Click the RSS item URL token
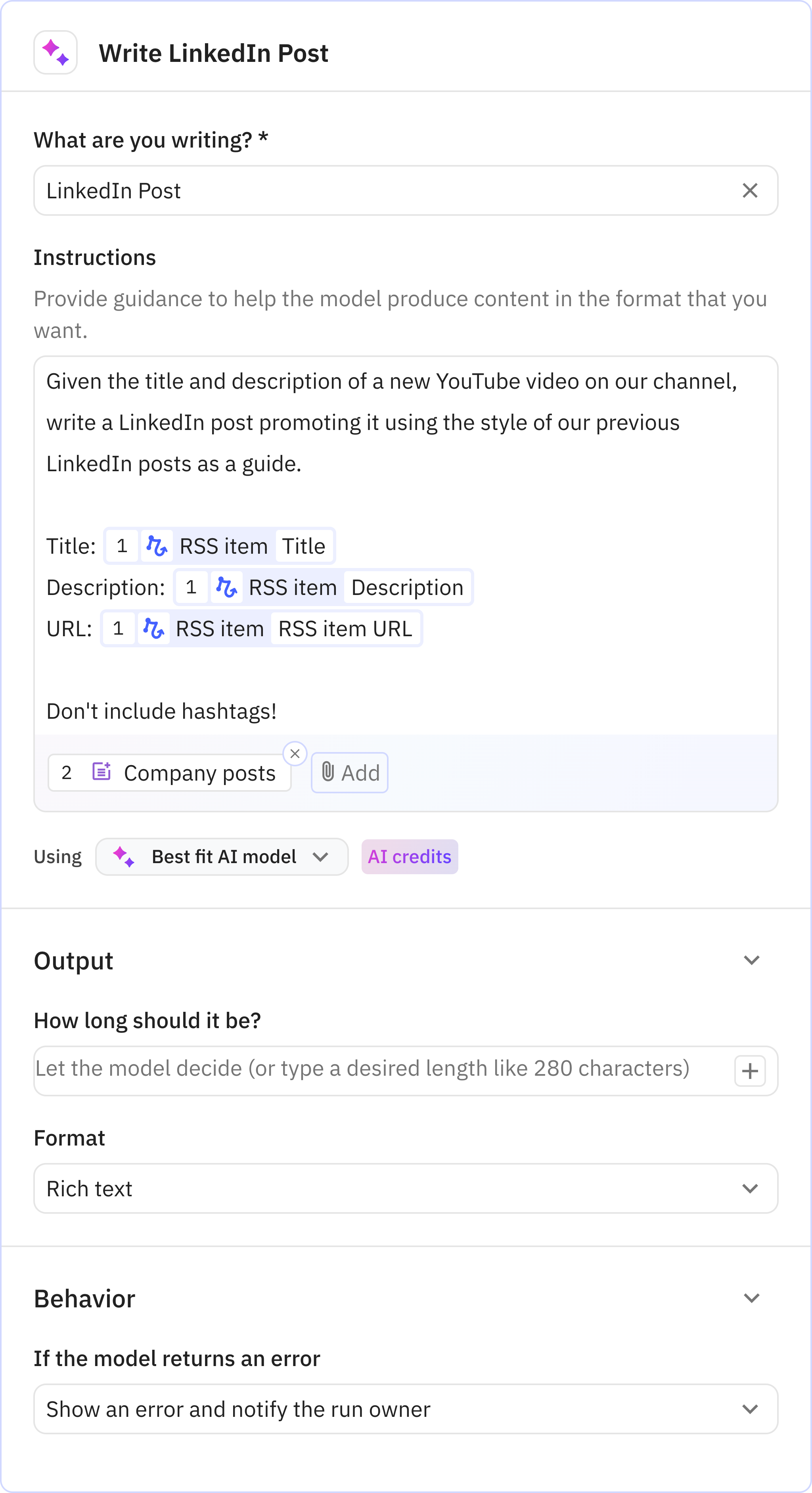The image size is (812, 1493). coord(345,629)
